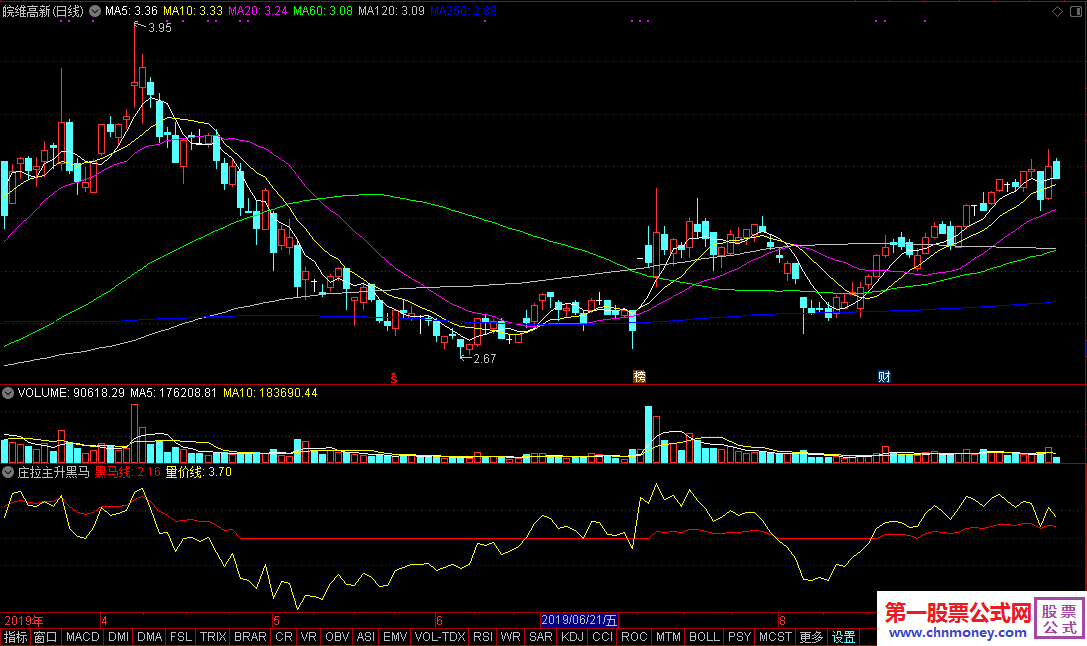Click the MA60: 3.08 label
Image resolution: width=1087 pixels, height=646 pixels.
click(x=322, y=11)
